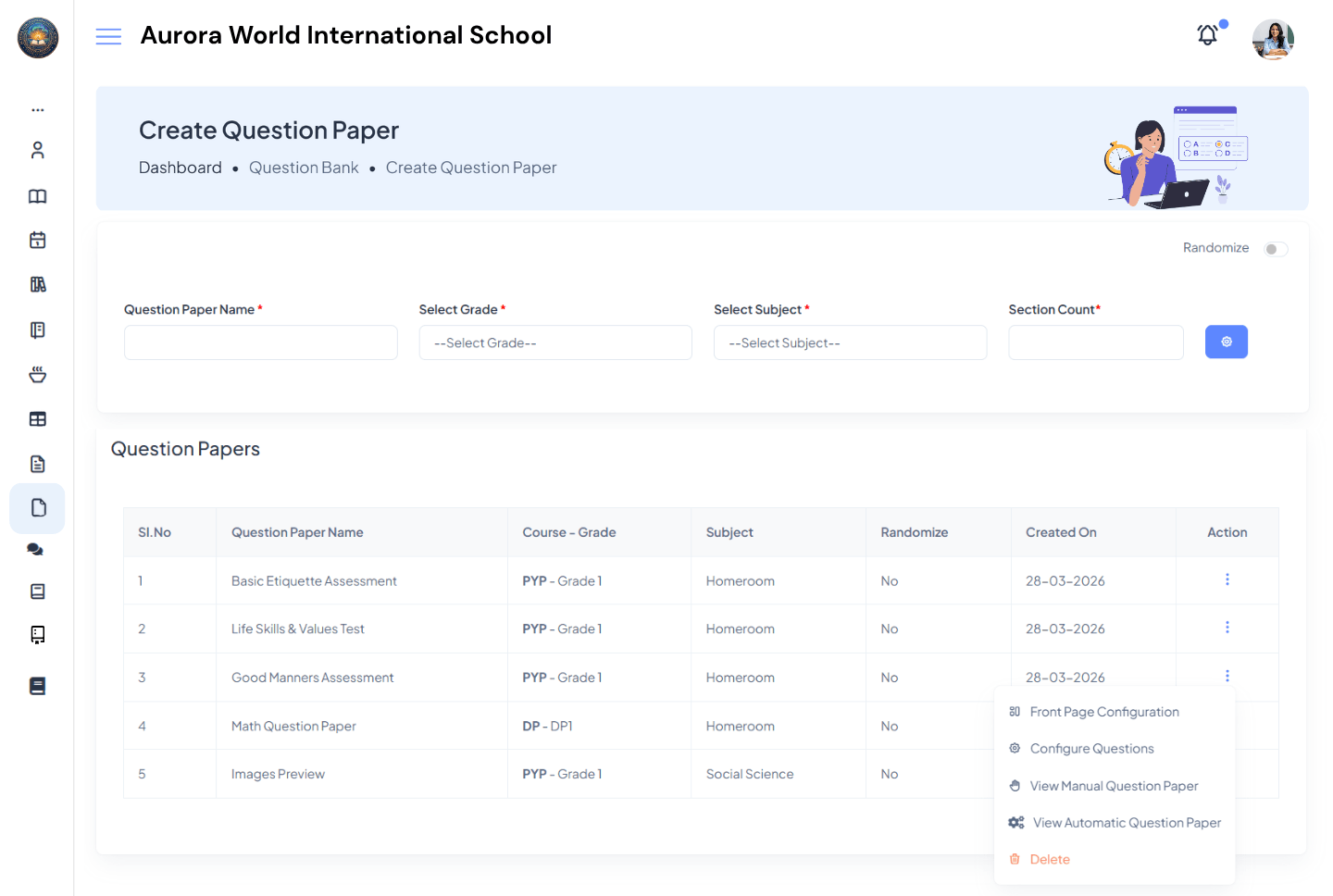This screenshot has height=896, width=1333.
Task: Select the person icon in the sidebar
Action: [37, 150]
